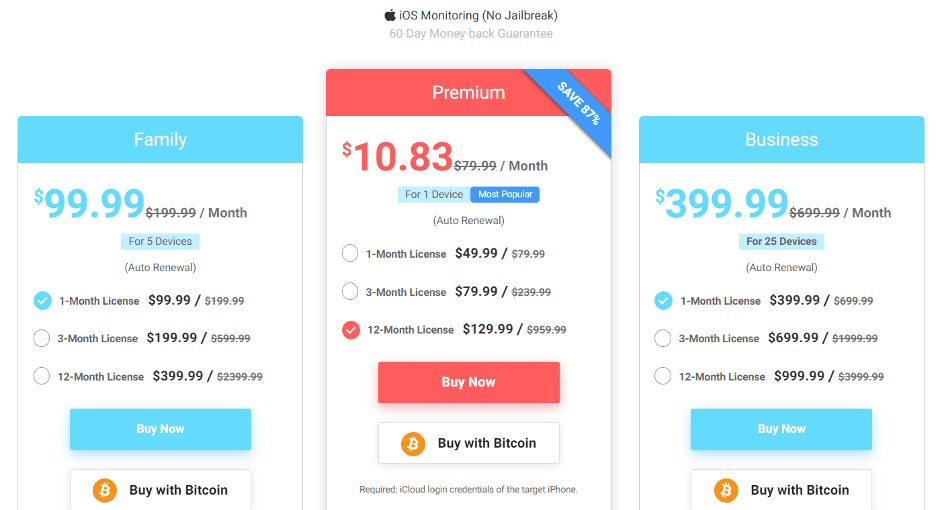Click Buy Now under Business plan
The width and height of the screenshot is (941, 510).
coord(781,429)
